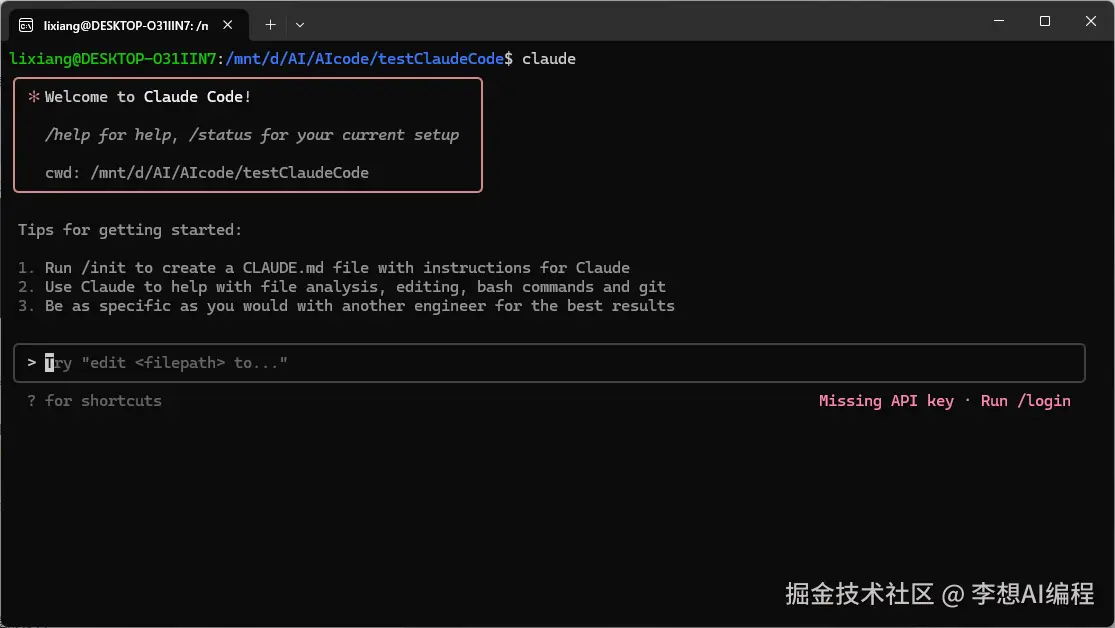
Task: Click the orange asterisk Claude logo
Action: [x=33, y=97]
